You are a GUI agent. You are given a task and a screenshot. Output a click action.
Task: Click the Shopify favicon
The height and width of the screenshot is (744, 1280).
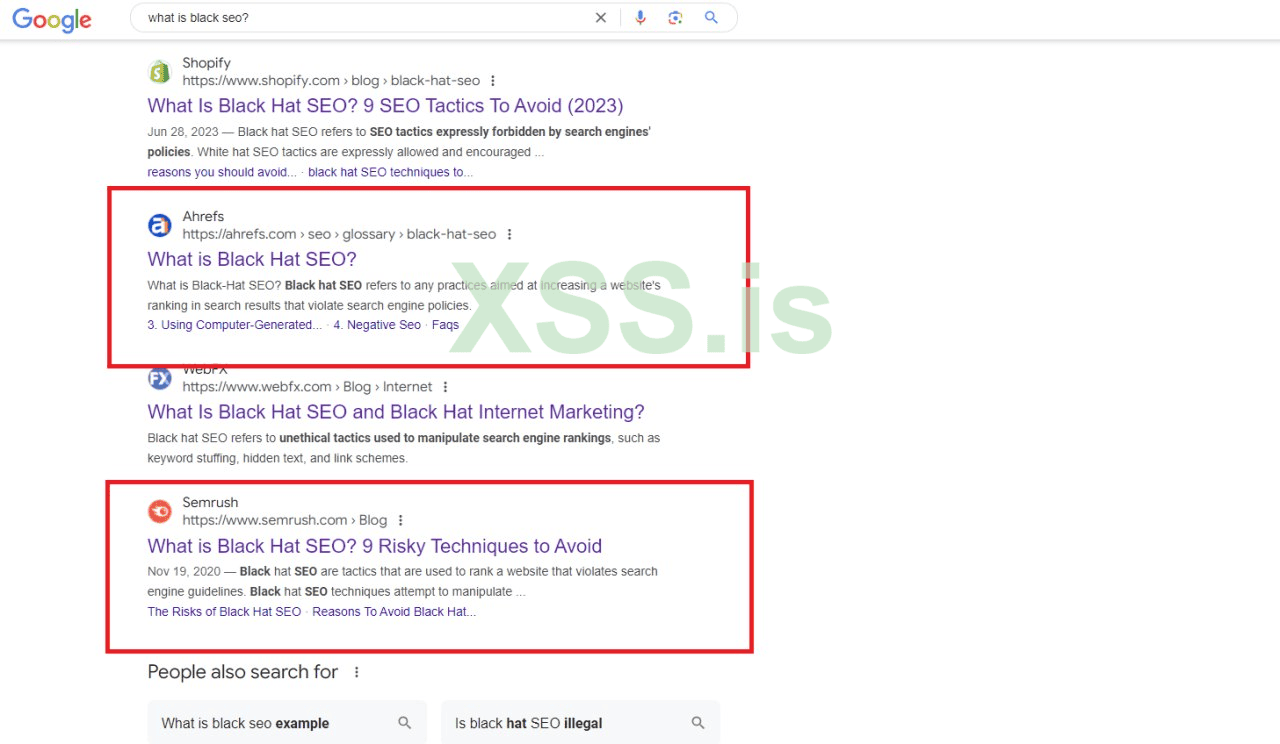click(159, 72)
